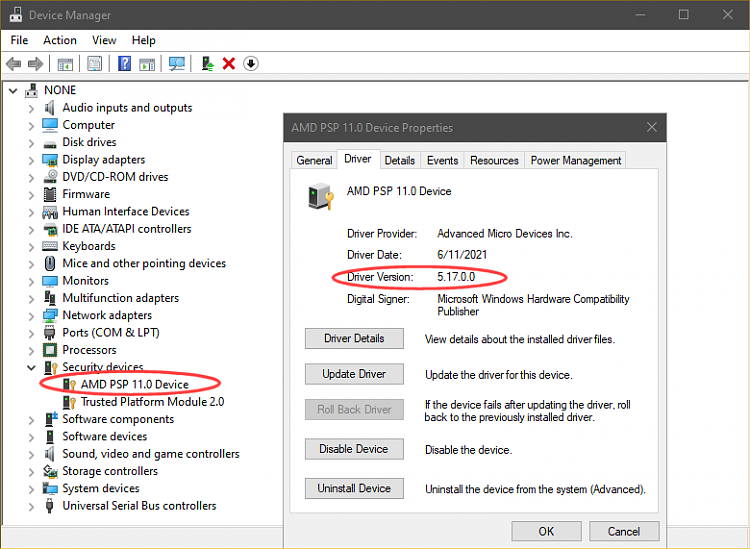Expand the Software components category

(32, 420)
